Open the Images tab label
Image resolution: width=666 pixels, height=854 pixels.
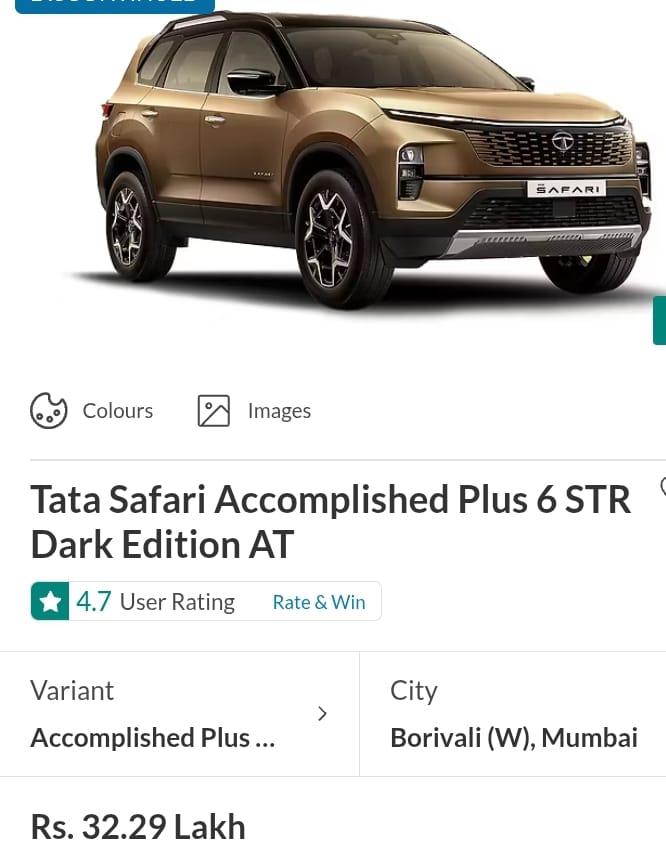point(279,411)
